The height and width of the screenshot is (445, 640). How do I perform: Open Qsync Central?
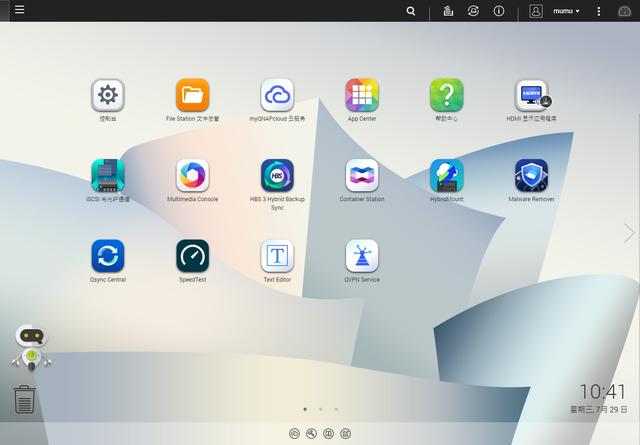pyautogui.click(x=108, y=256)
